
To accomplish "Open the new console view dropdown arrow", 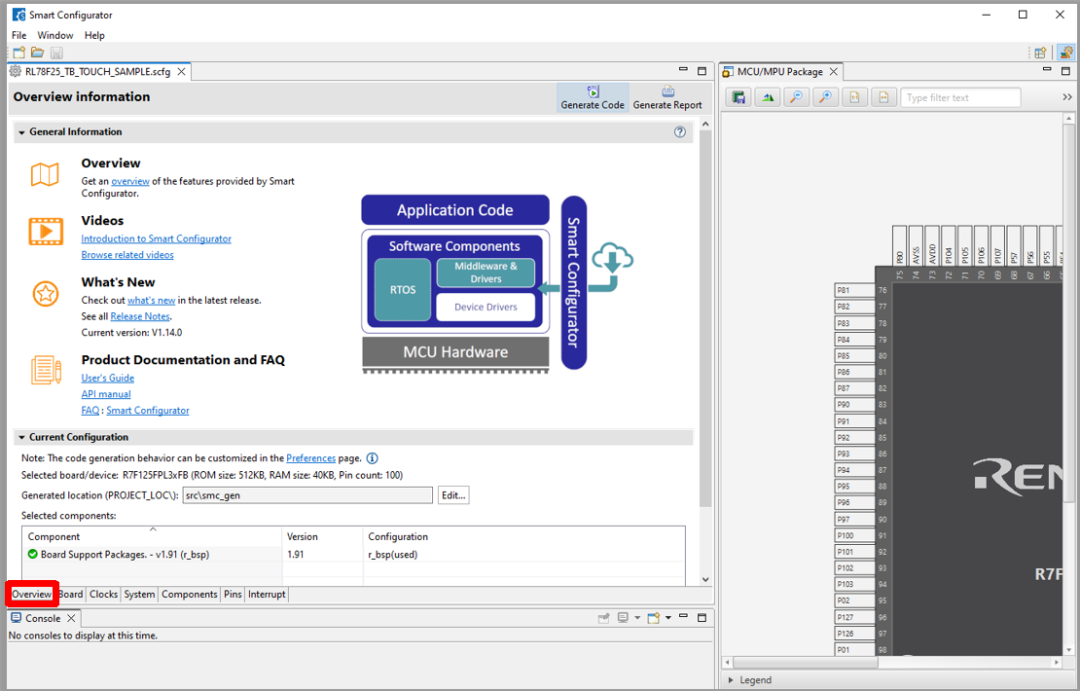I will 668,618.
